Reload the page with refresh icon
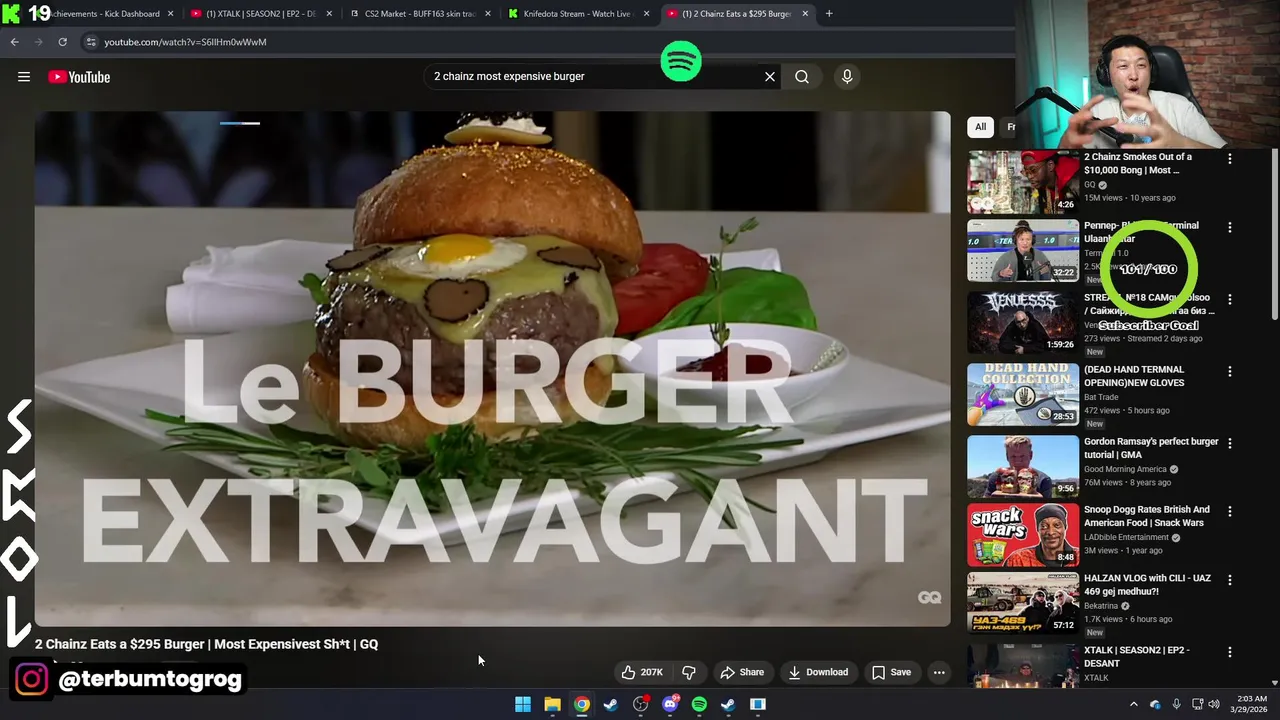The height and width of the screenshot is (720, 1280). tap(62, 42)
